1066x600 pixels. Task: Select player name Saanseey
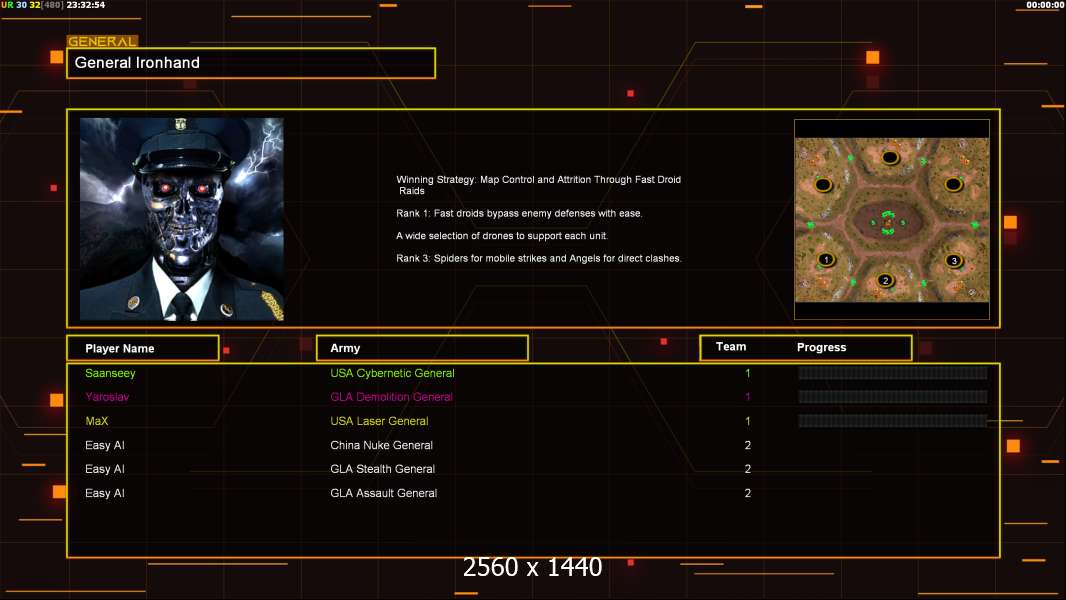point(110,373)
